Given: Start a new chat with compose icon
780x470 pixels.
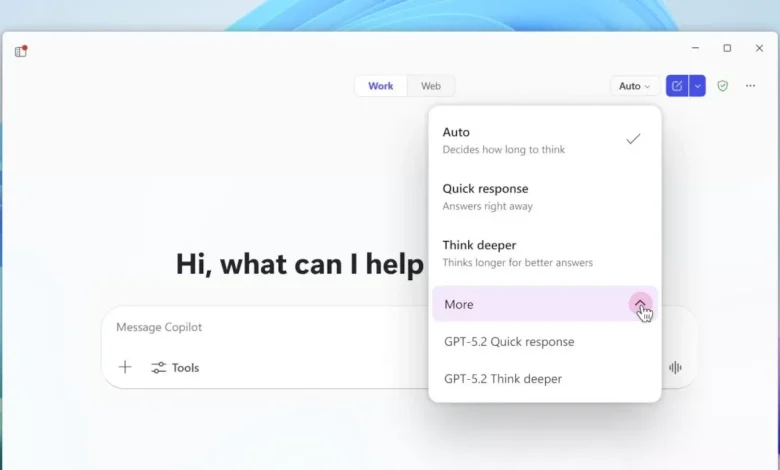Looking at the screenshot, I should [677, 86].
